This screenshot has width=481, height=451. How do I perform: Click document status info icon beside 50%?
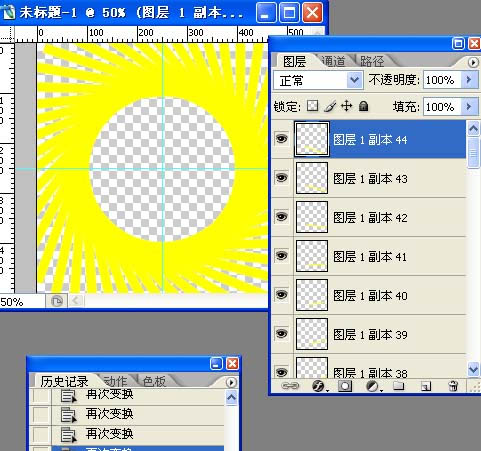point(57,301)
